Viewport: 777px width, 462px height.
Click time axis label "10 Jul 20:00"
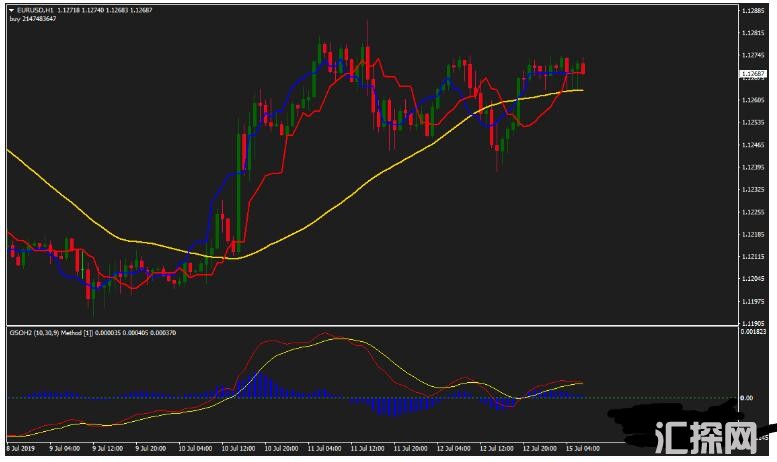coord(281,448)
